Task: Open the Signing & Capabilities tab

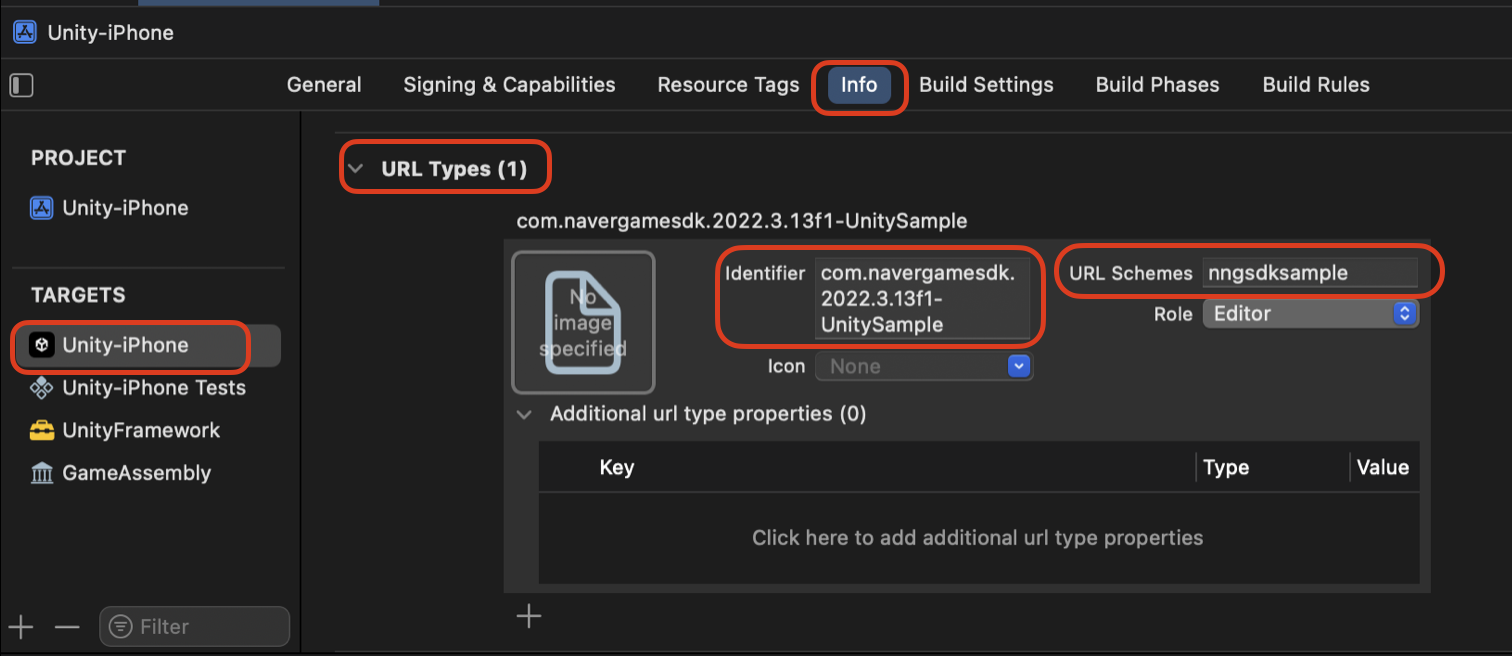Action: coord(509,85)
